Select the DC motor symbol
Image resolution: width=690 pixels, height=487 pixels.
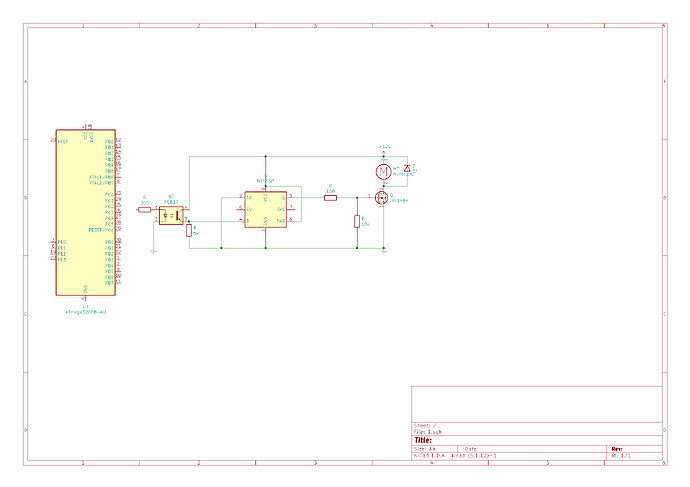(x=383, y=172)
